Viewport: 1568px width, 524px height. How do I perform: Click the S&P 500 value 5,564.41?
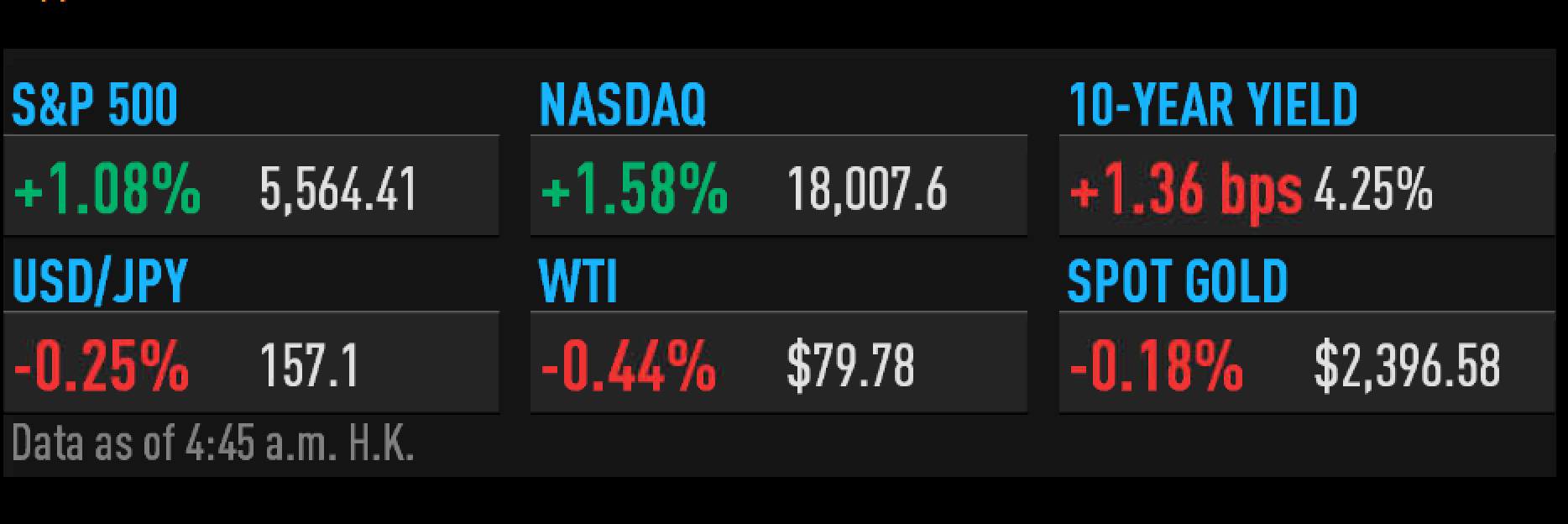tap(337, 189)
